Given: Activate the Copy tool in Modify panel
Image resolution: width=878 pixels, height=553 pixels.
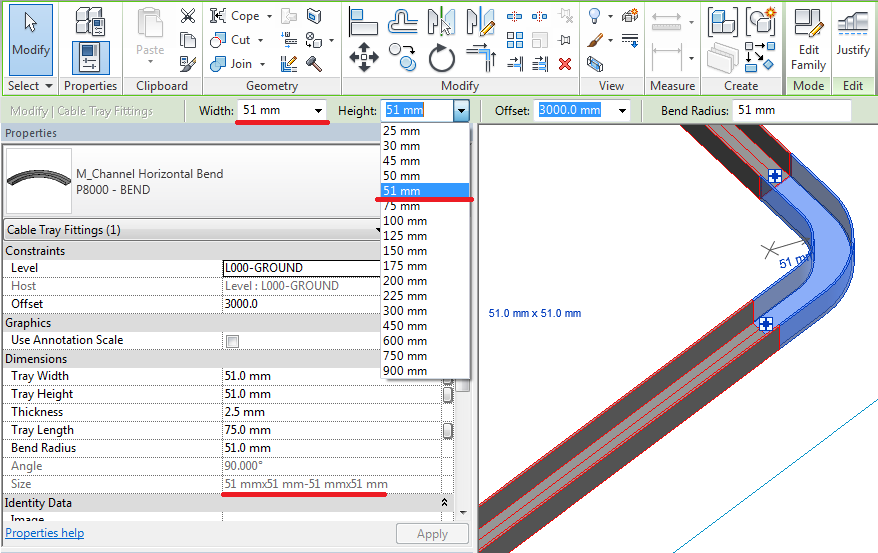Looking at the screenshot, I should coord(403,57).
